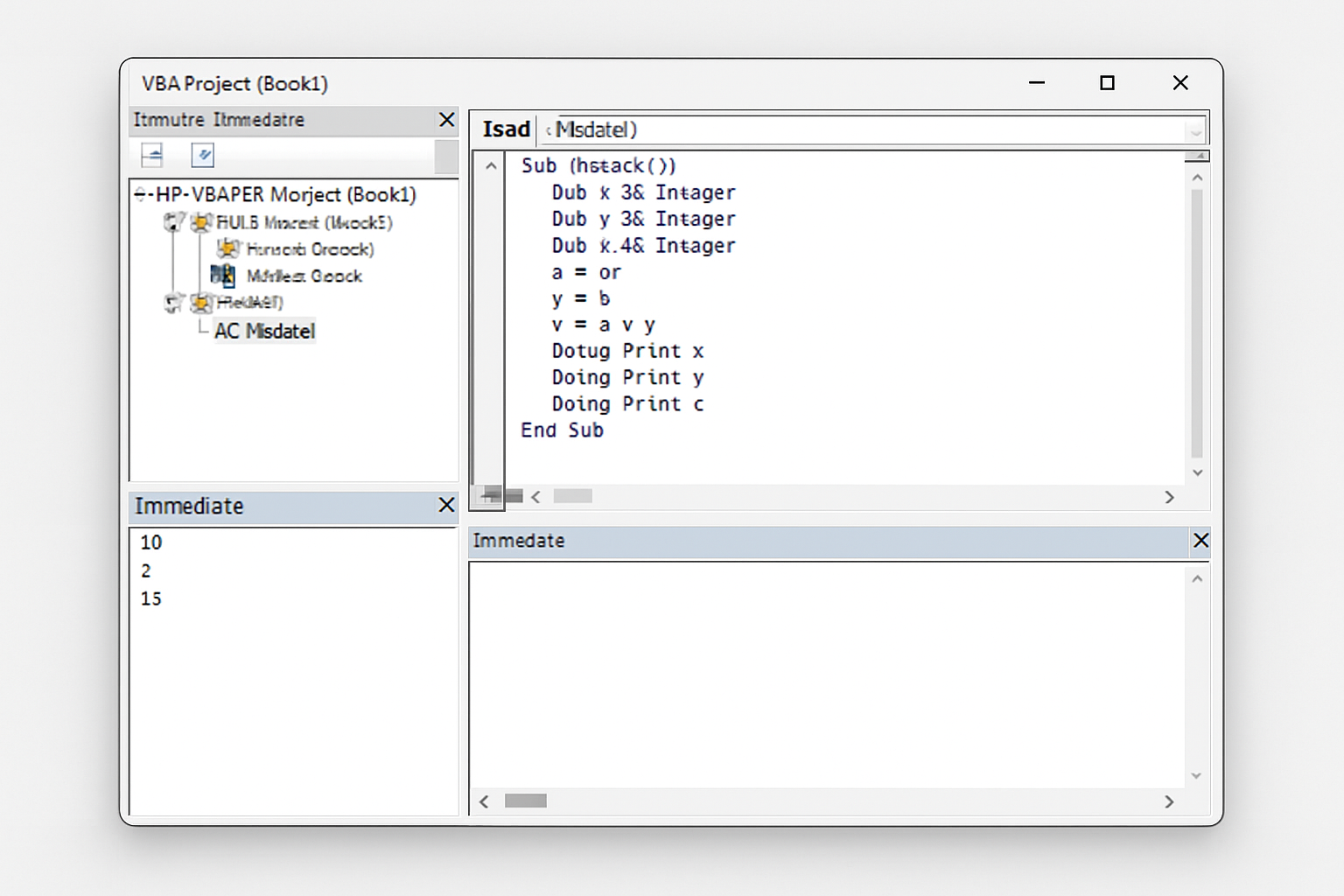
Task: Click the Immedate panel right scroll arrow
Action: pyautogui.click(x=1169, y=801)
